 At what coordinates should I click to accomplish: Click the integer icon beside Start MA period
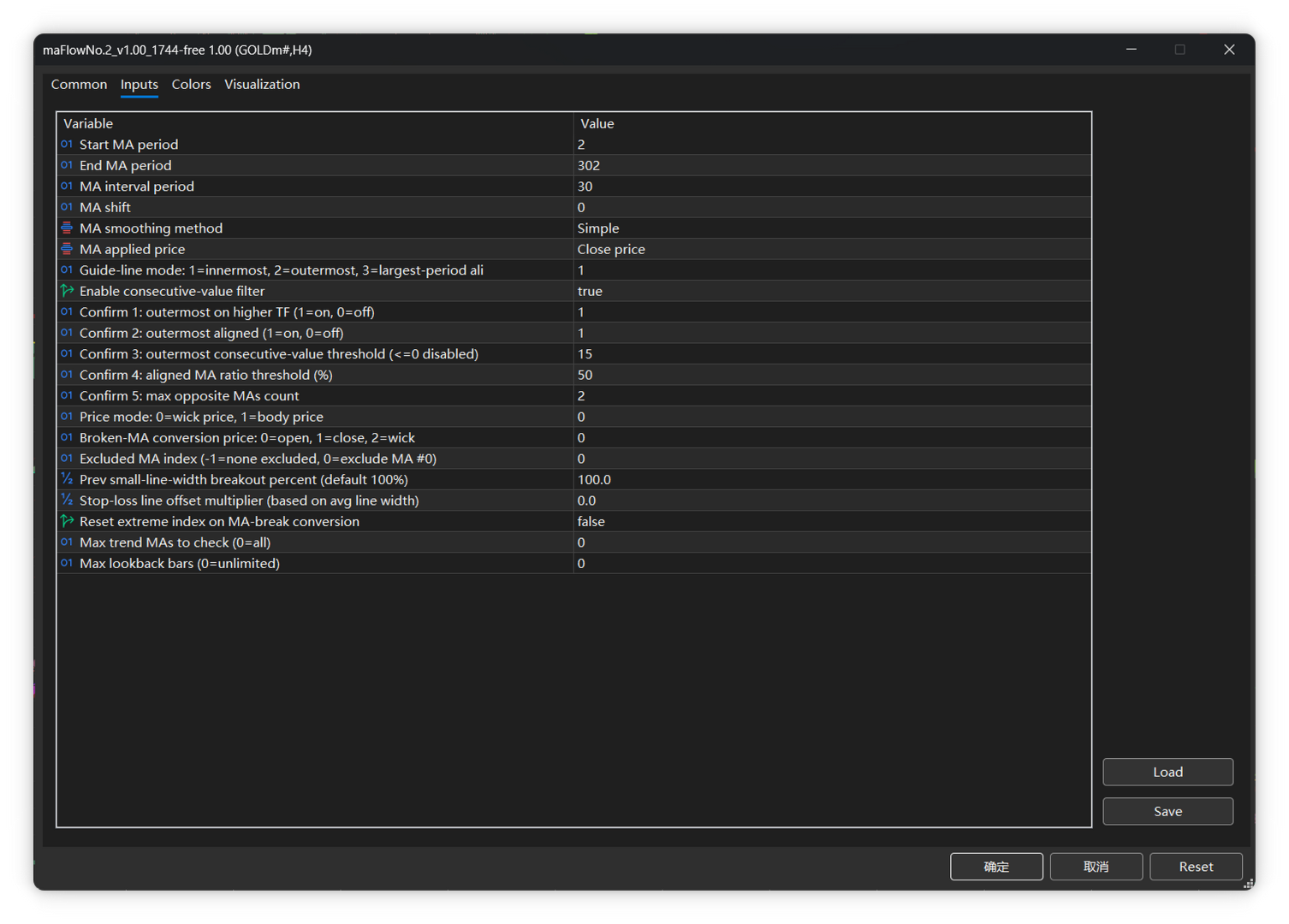pyautogui.click(x=67, y=144)
